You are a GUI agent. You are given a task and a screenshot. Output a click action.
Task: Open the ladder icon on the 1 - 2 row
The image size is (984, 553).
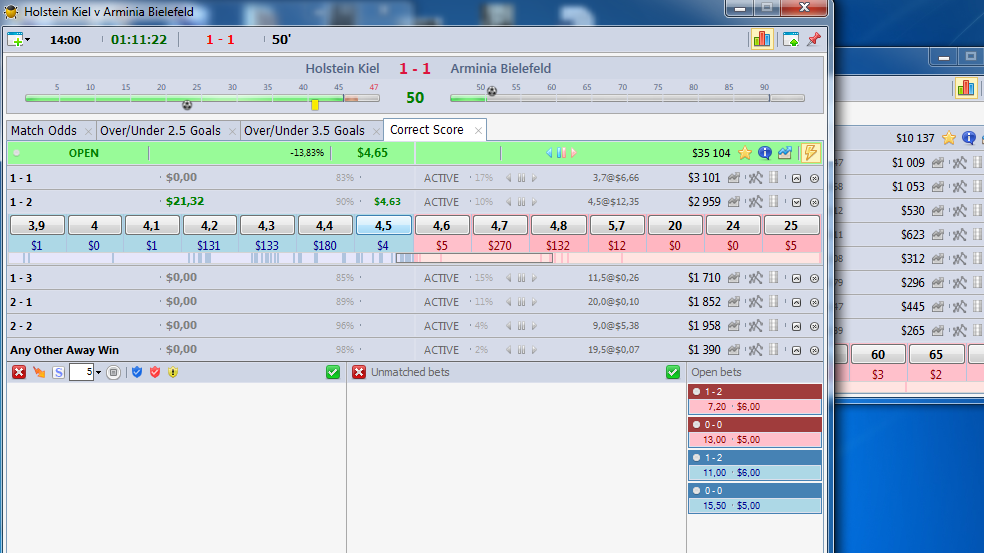click(x=774, y=201)
